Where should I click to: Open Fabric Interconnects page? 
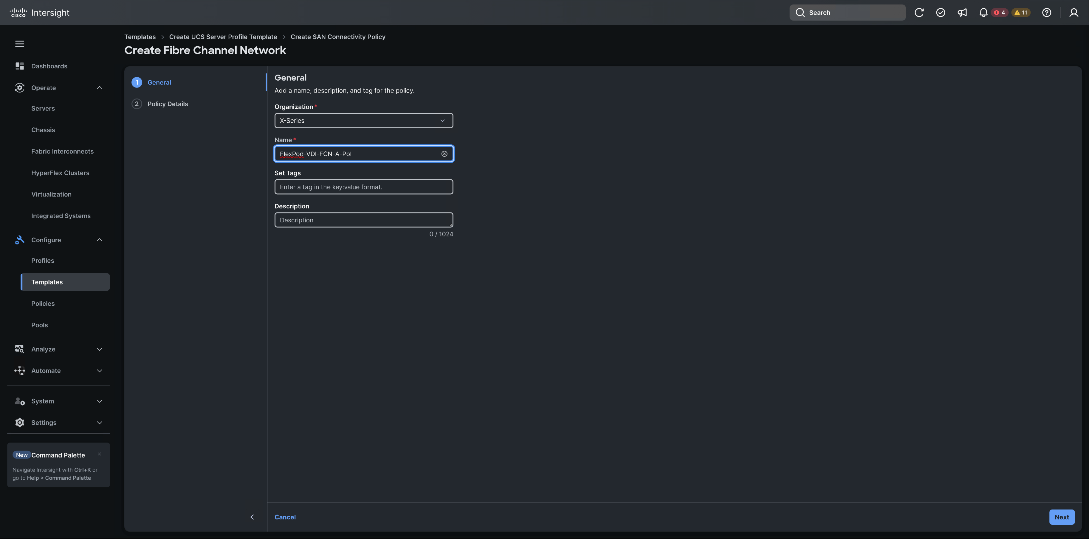tap(63, 151)
